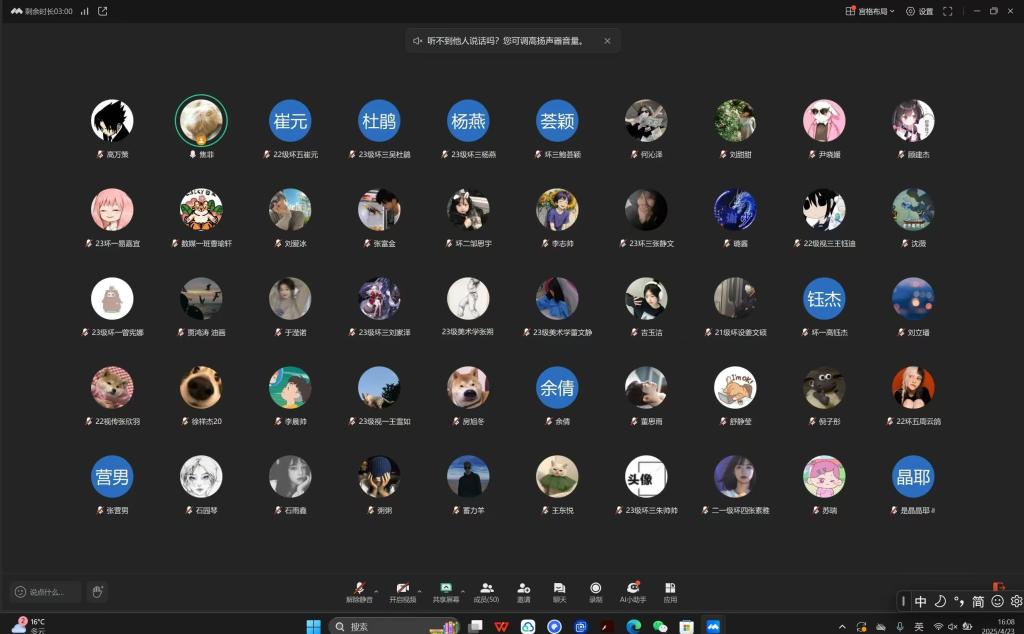Screen dimensions: 1024x634
Task: Toggle fullscreen mode icon in top bar
Action: click(x=947, y=11)
